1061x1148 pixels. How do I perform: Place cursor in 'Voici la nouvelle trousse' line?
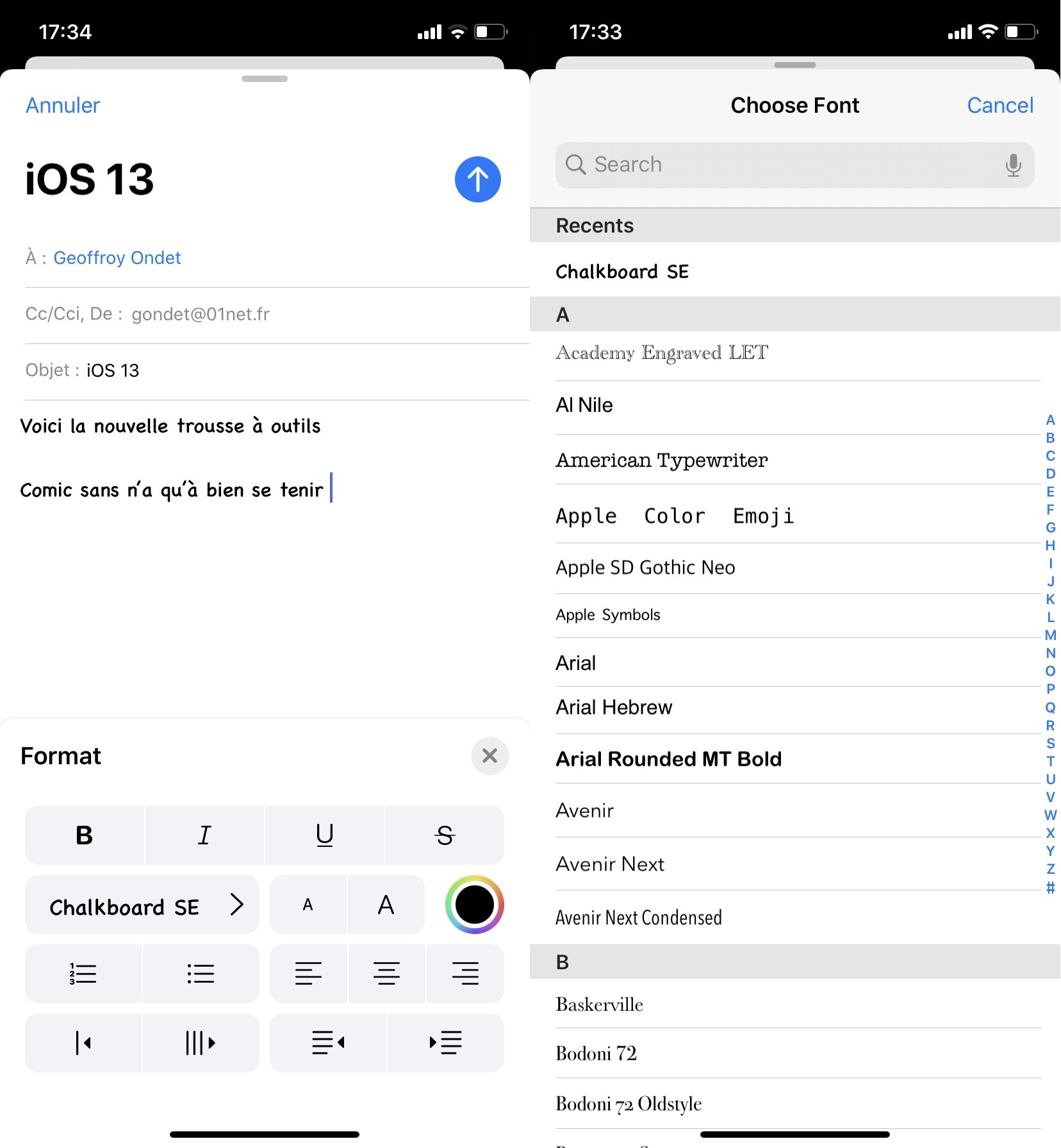pos(170,426)
